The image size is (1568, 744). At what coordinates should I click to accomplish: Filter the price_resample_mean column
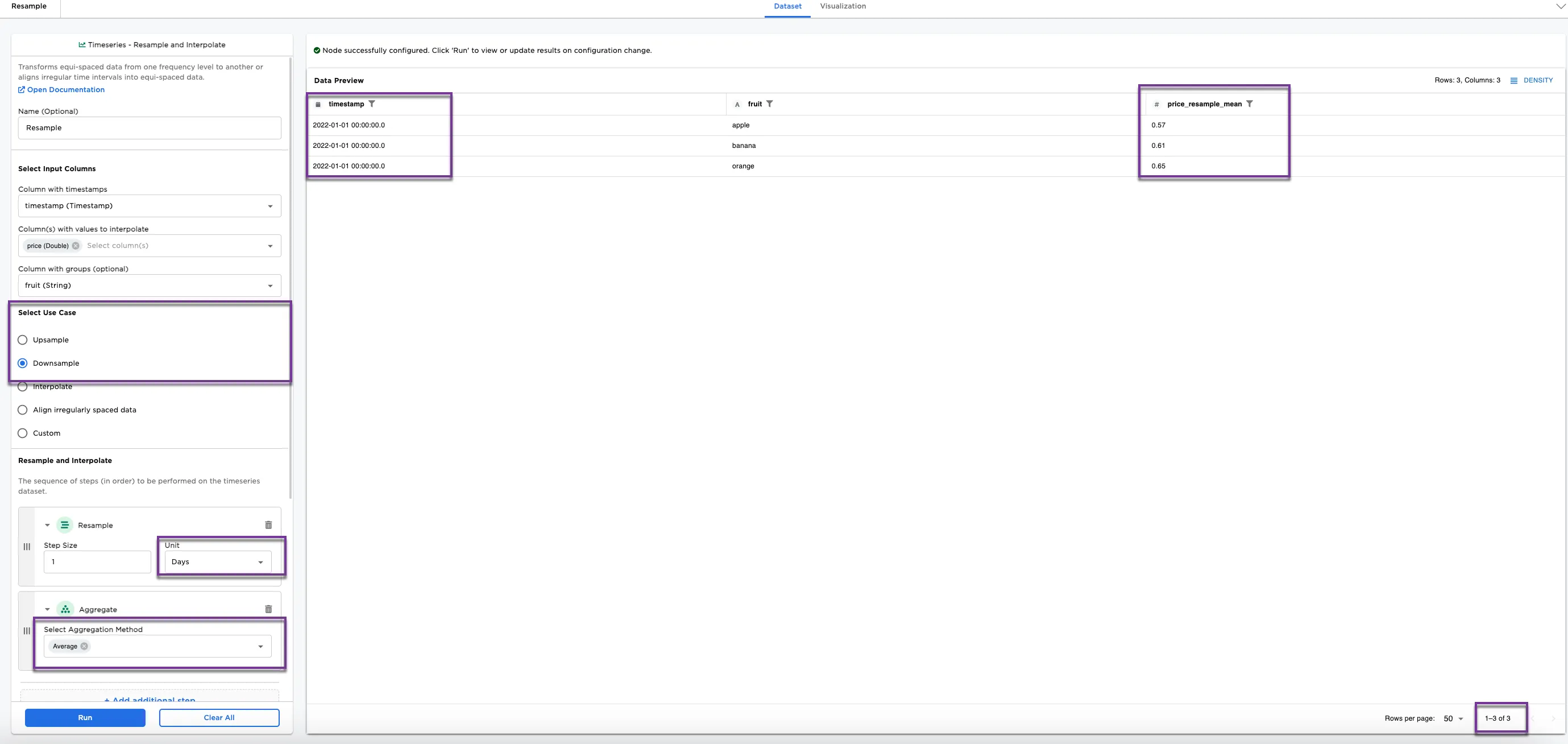1250,104
